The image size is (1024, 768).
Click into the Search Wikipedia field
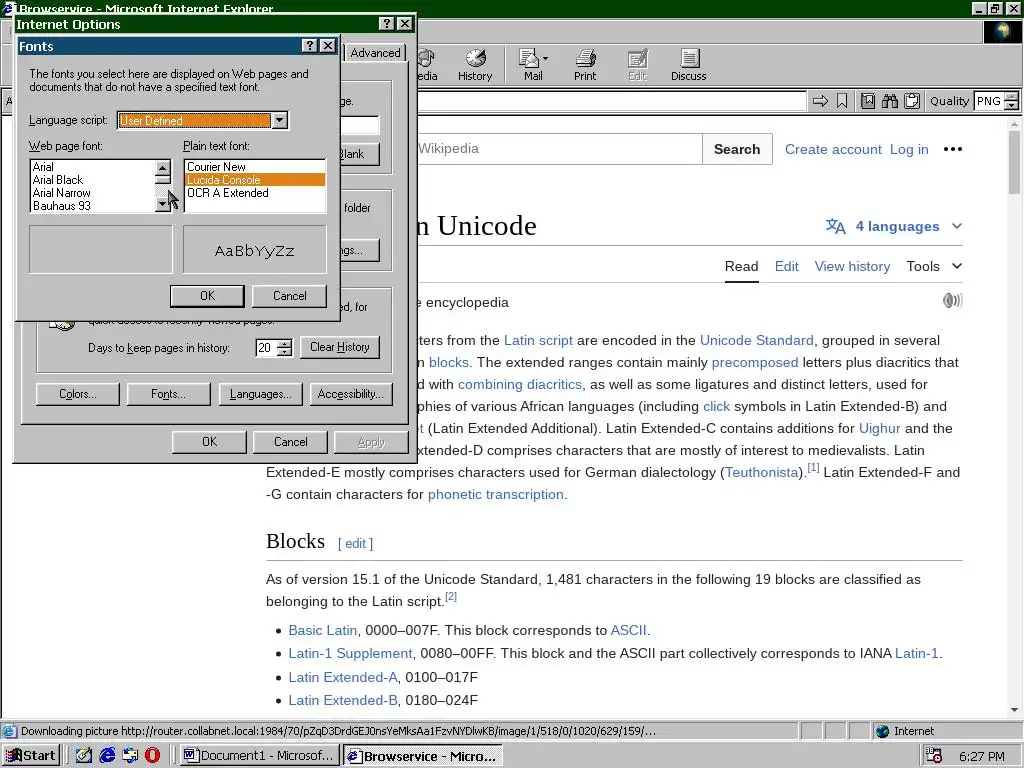point(558,149)
